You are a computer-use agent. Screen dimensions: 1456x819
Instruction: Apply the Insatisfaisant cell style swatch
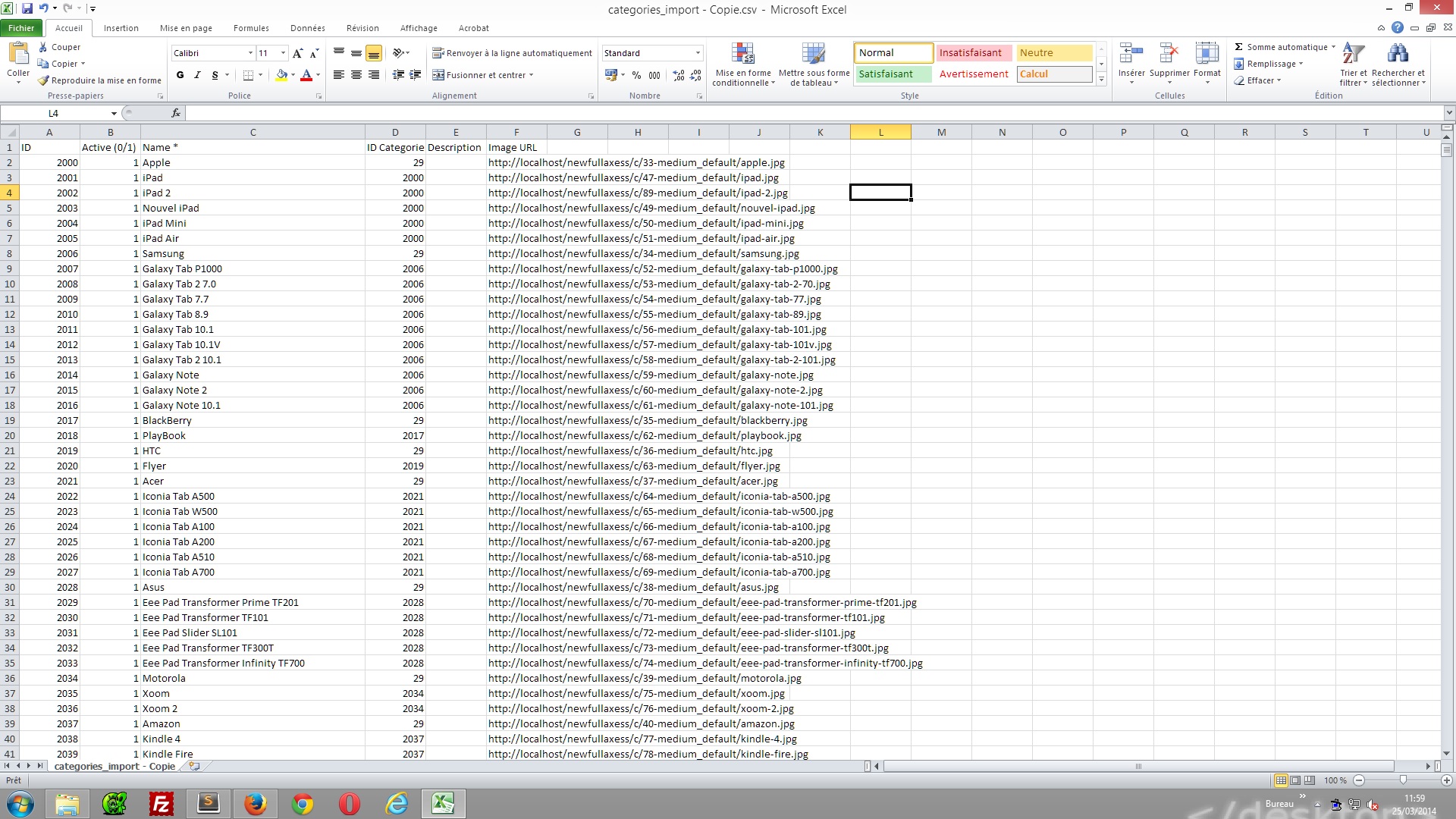pos(974,53)
